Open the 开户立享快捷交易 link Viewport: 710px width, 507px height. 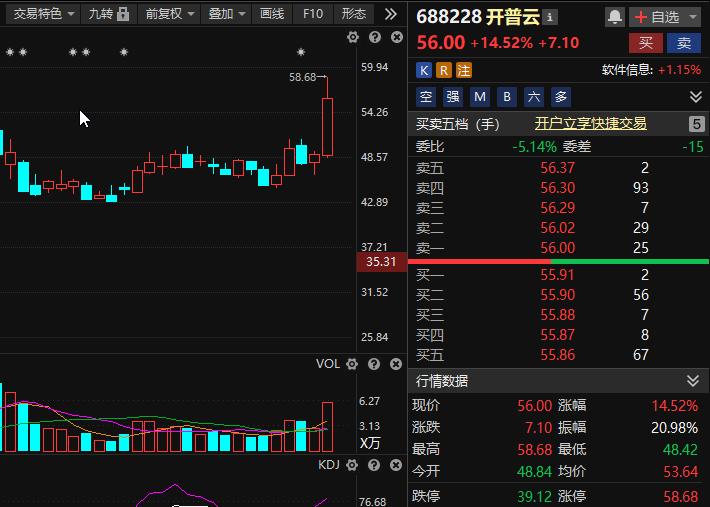point(590,123)
